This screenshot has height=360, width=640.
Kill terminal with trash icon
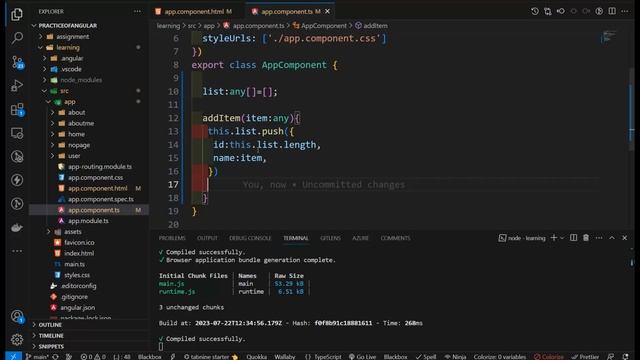(x=586, y=238)
